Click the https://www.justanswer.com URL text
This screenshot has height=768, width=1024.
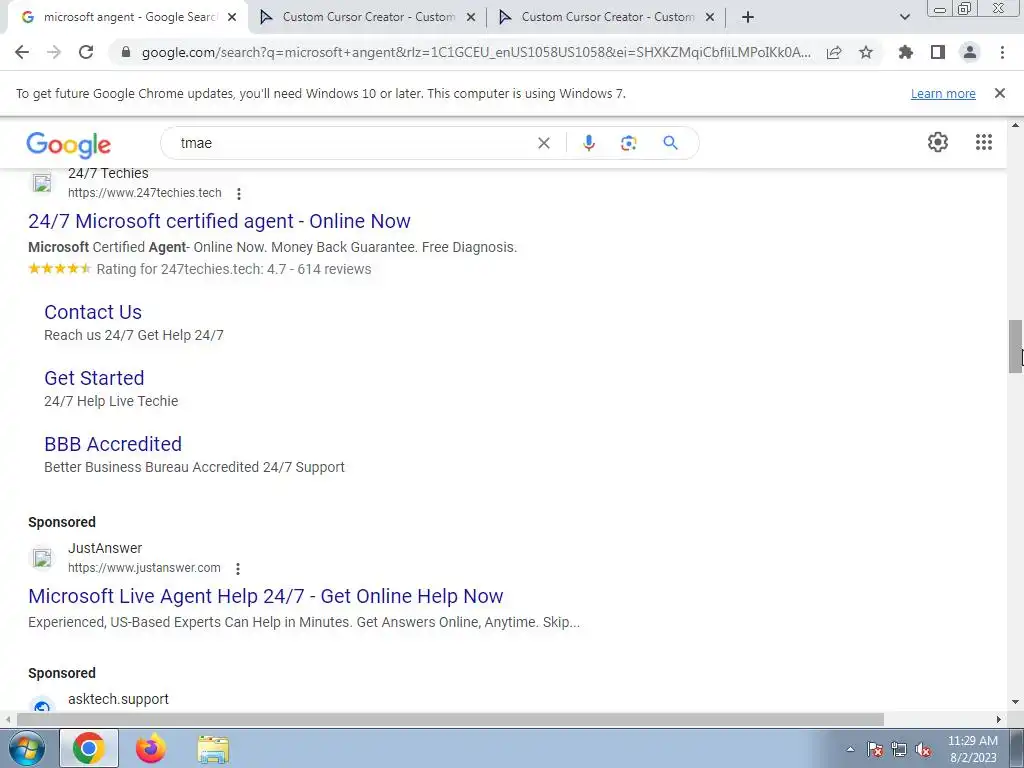pos(144,568)
